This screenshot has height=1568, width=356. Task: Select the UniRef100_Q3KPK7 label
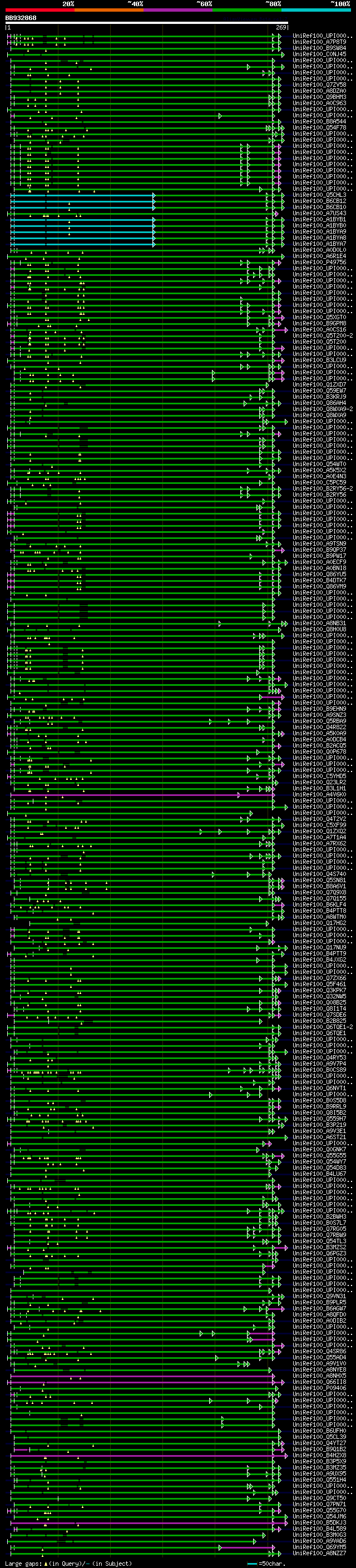point(319,990)
